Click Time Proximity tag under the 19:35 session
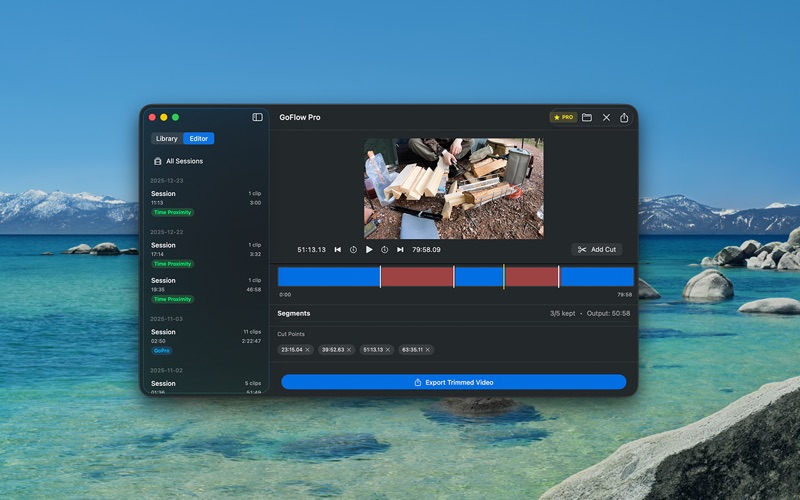Image resolution: width=800 pixels, height=500 pixels. coord(172,299)
